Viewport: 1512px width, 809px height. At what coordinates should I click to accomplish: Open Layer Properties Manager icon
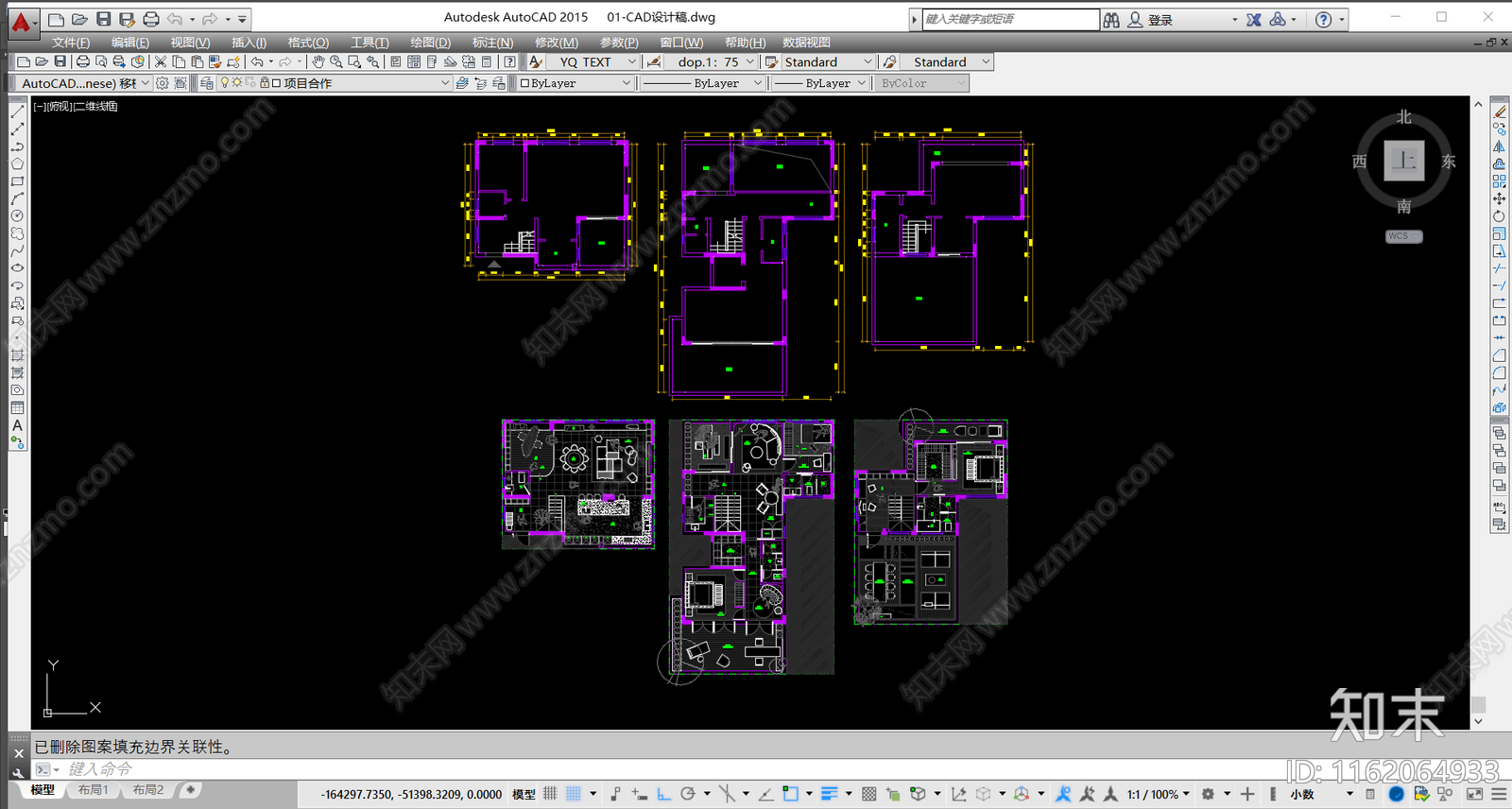(x=207, y=83)
